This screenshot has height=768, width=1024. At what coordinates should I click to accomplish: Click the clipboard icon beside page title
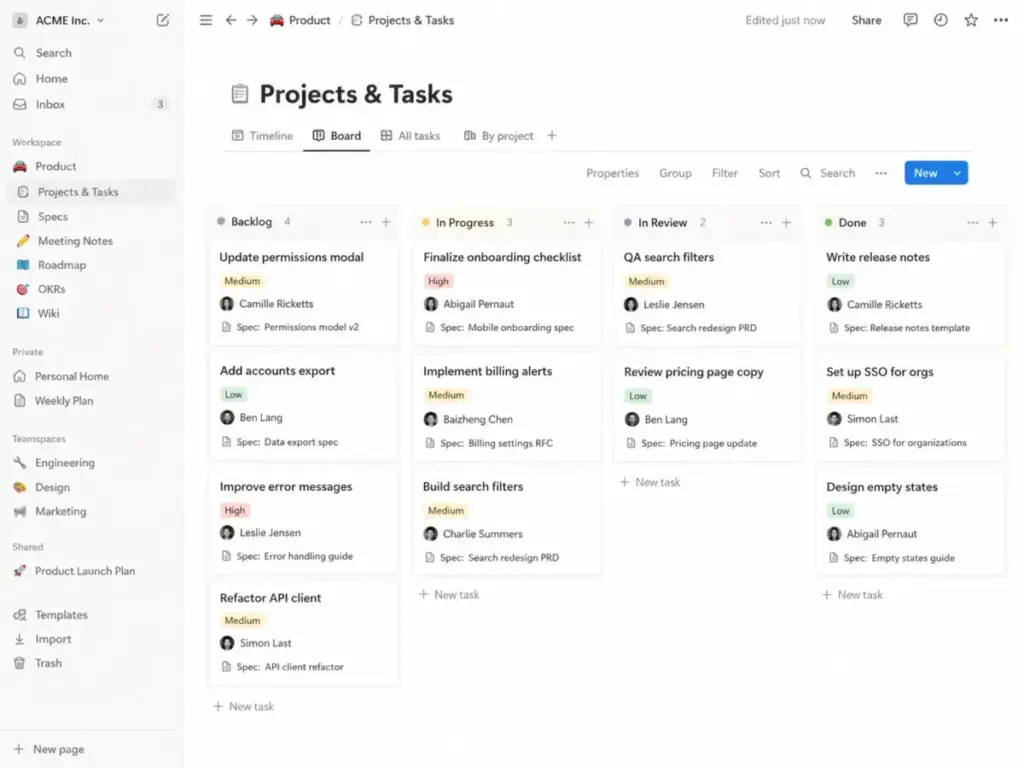240,94
